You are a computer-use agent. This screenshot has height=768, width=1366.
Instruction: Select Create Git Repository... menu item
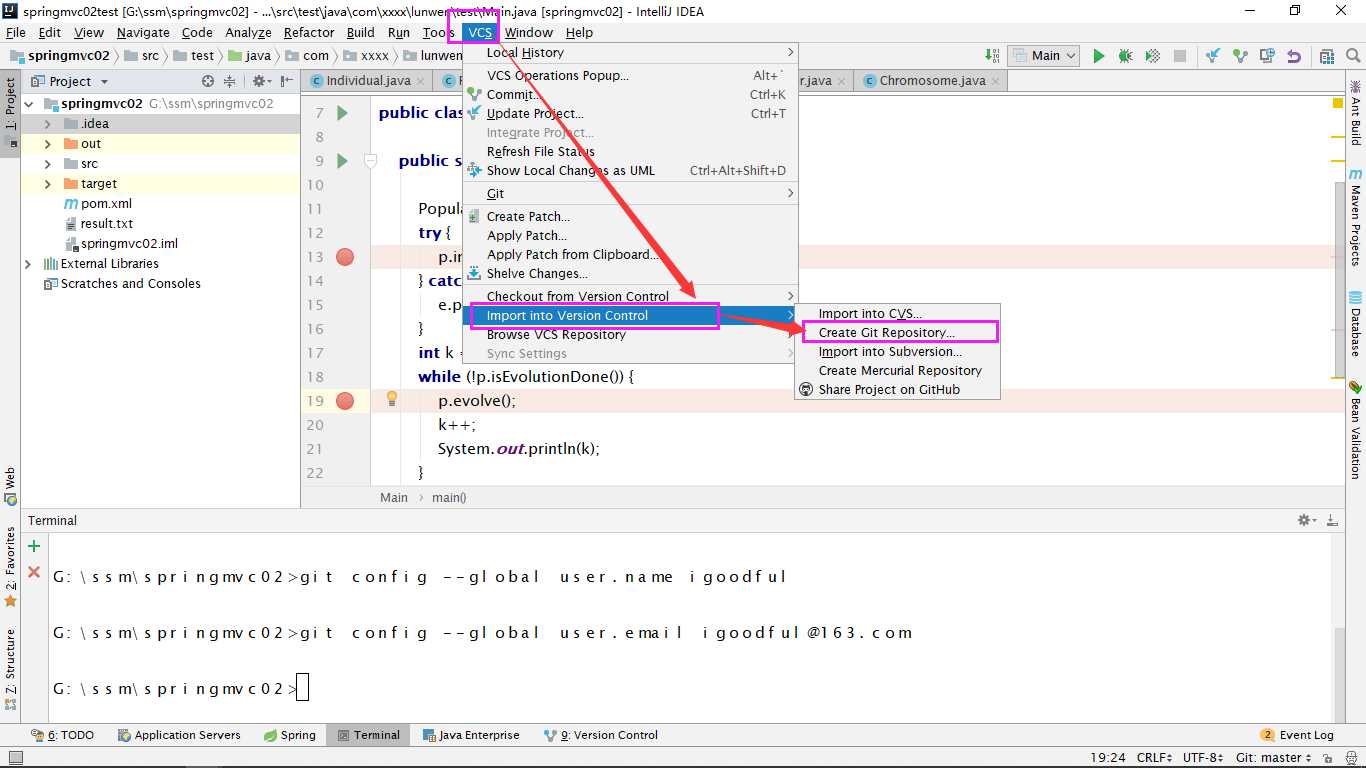(897, 332)
